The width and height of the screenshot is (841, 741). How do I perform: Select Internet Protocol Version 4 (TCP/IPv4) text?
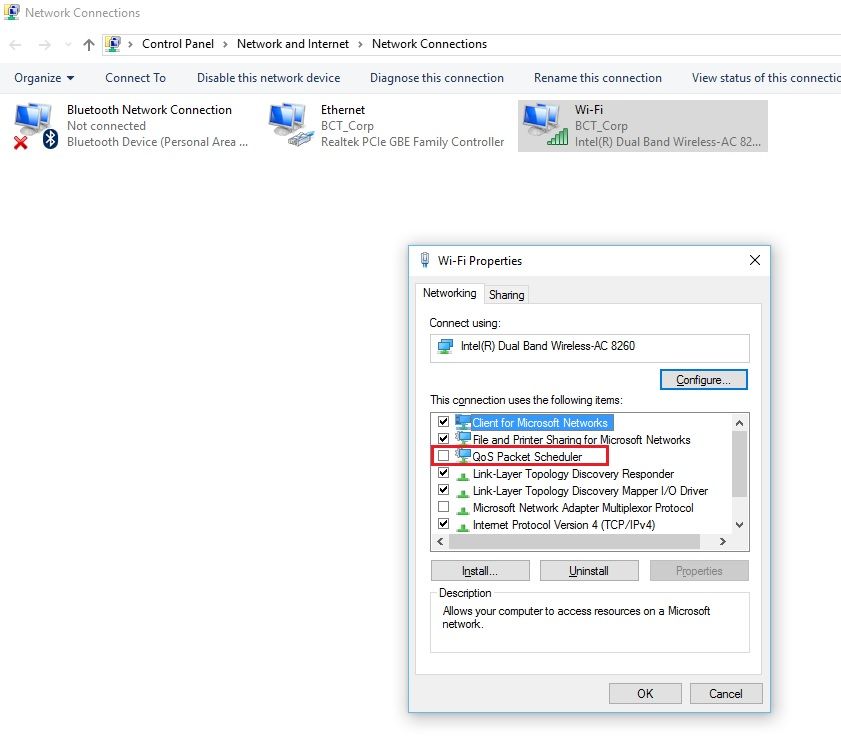564,525
